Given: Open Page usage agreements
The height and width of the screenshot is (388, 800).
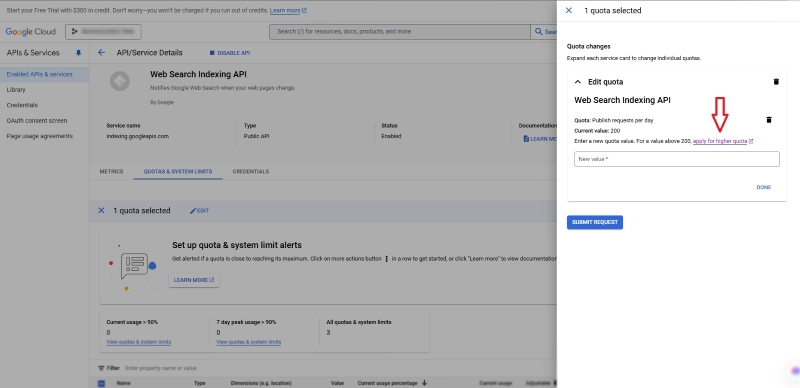Looking at the screenshot, I should point(39,136).
